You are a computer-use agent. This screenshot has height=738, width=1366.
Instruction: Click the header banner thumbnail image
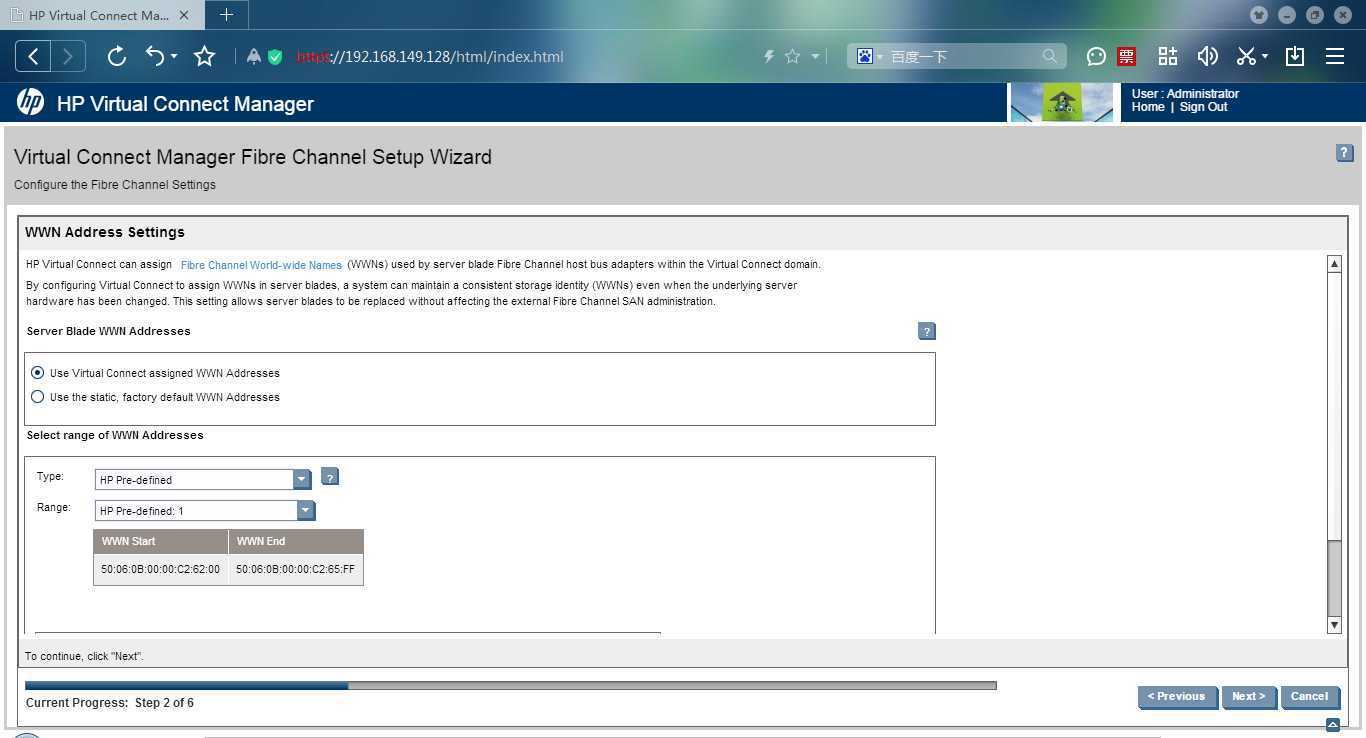click(x=1062, y=102)
